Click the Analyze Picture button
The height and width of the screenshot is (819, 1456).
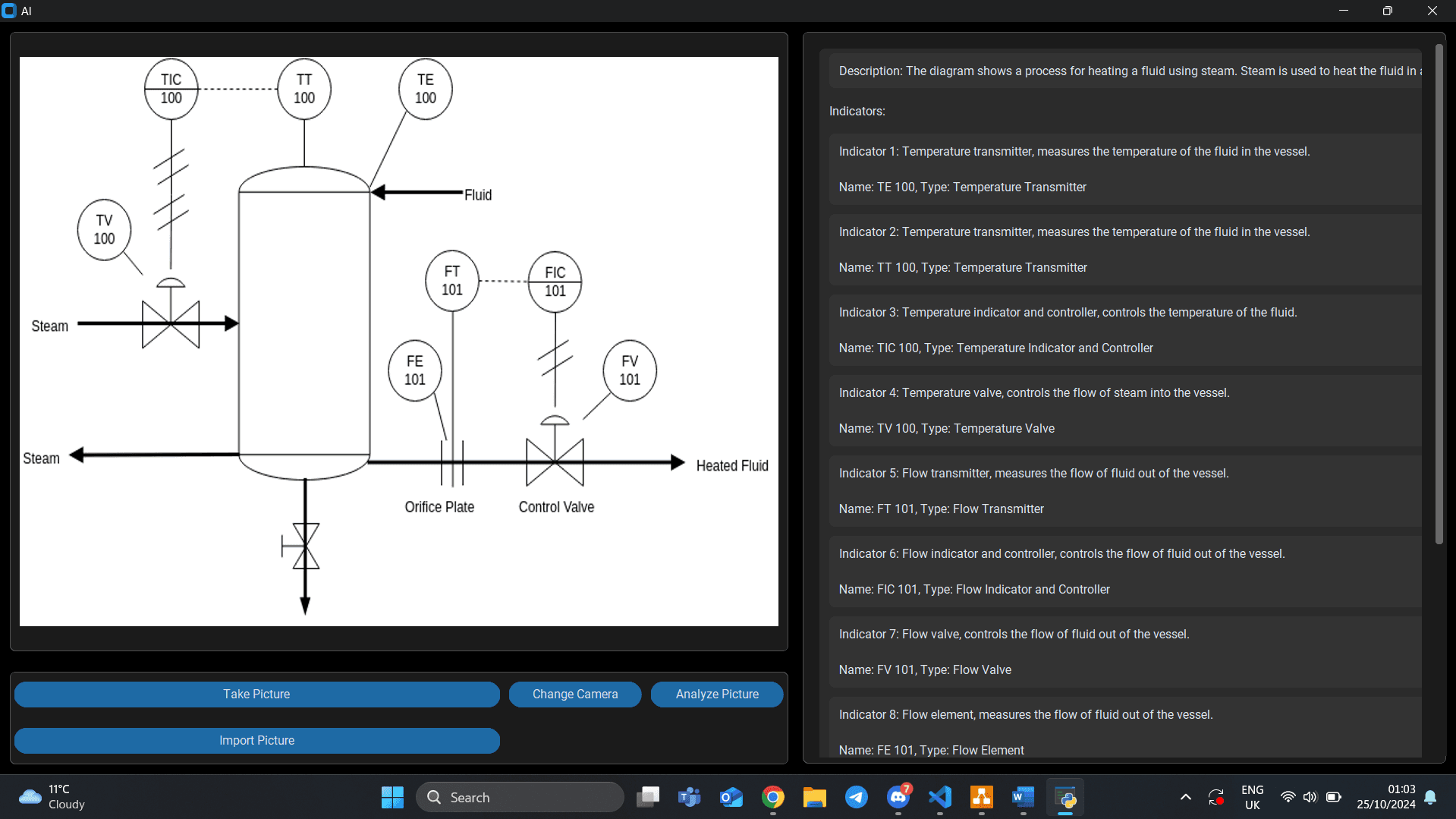click(717, 694)
